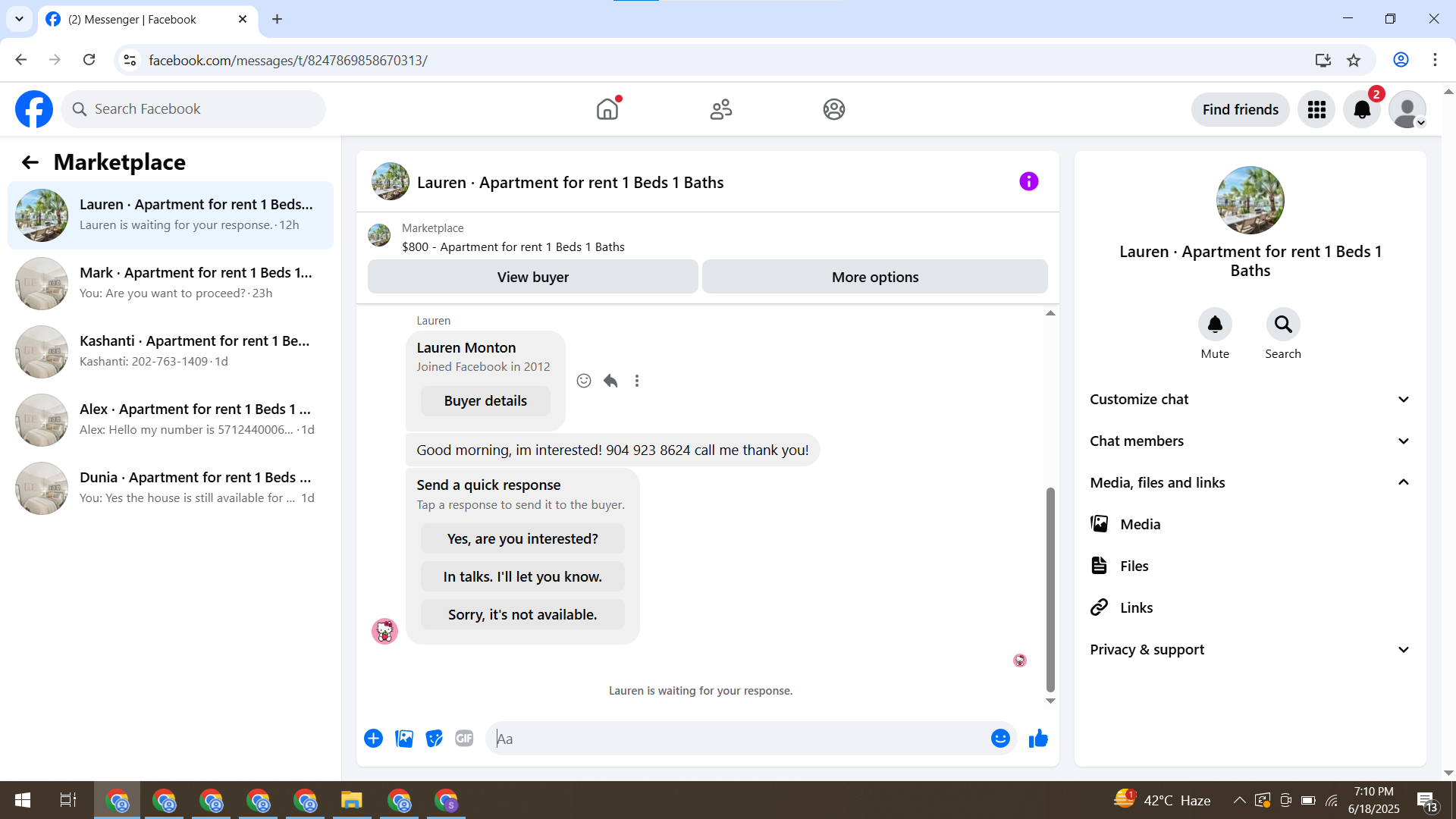Send quick reply 'In talks. I'll let you know.'
This screenshot has height=819, width=1456.
[522, 576]
